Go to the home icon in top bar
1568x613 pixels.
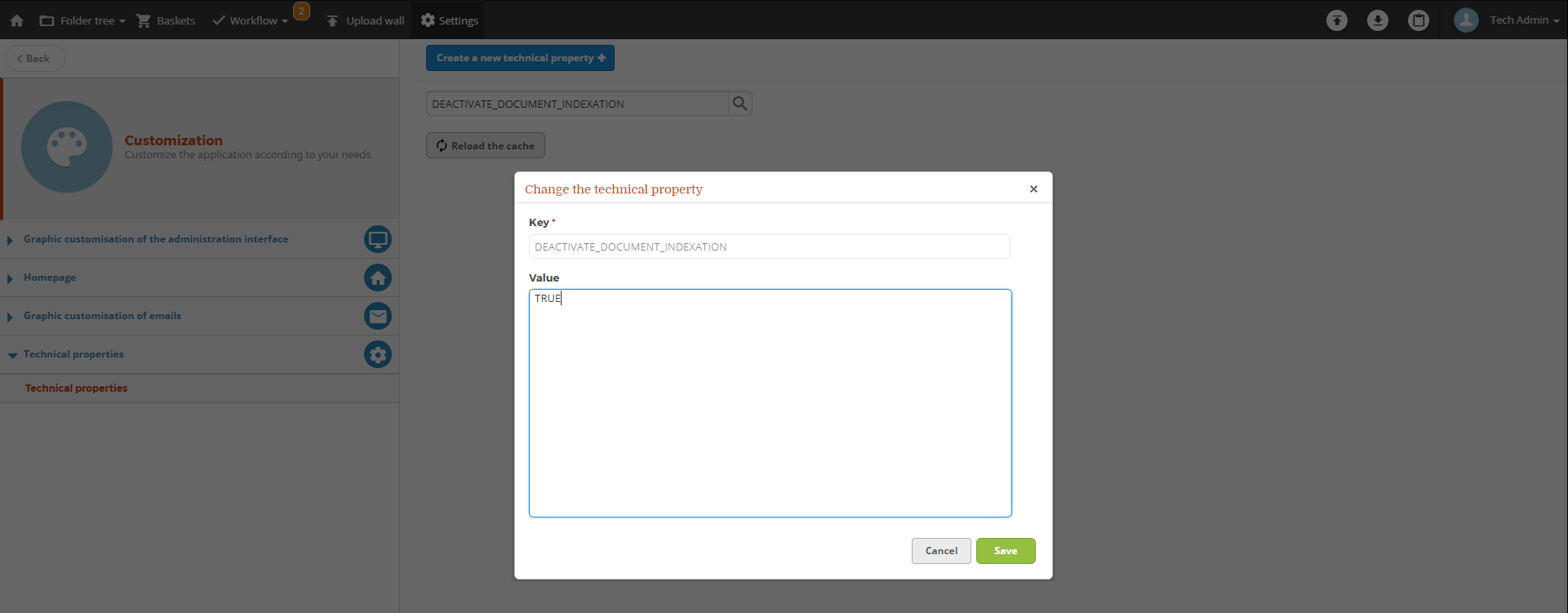tap(16, 20)
